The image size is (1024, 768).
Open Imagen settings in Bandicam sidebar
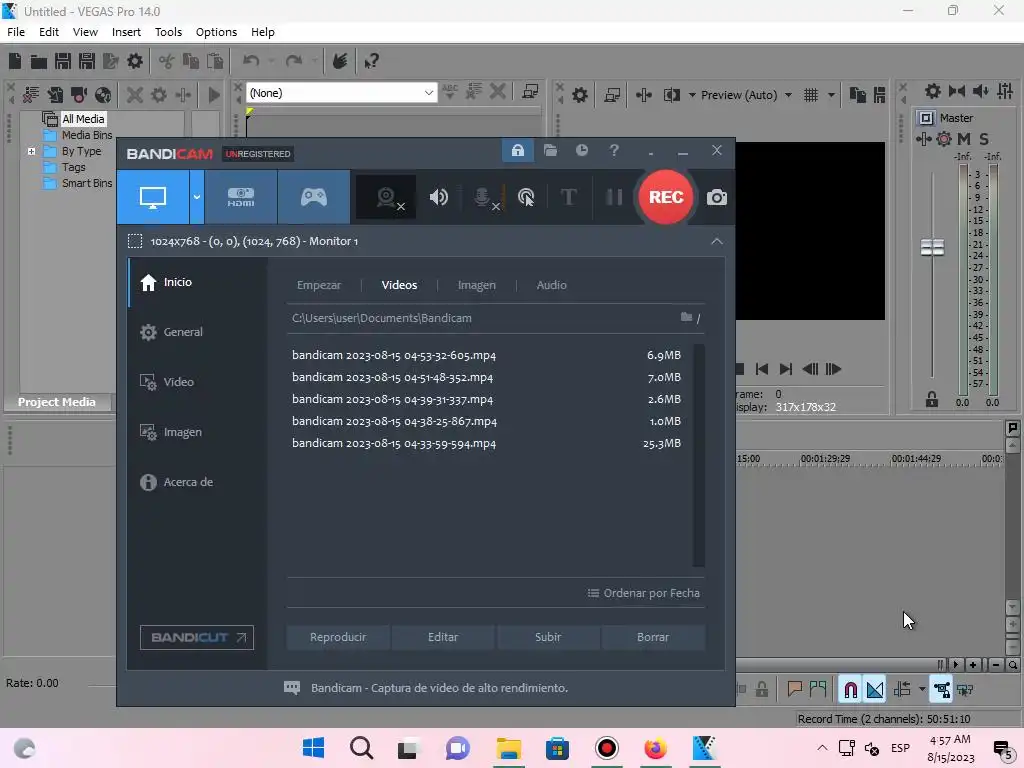(x=198, y=432)
